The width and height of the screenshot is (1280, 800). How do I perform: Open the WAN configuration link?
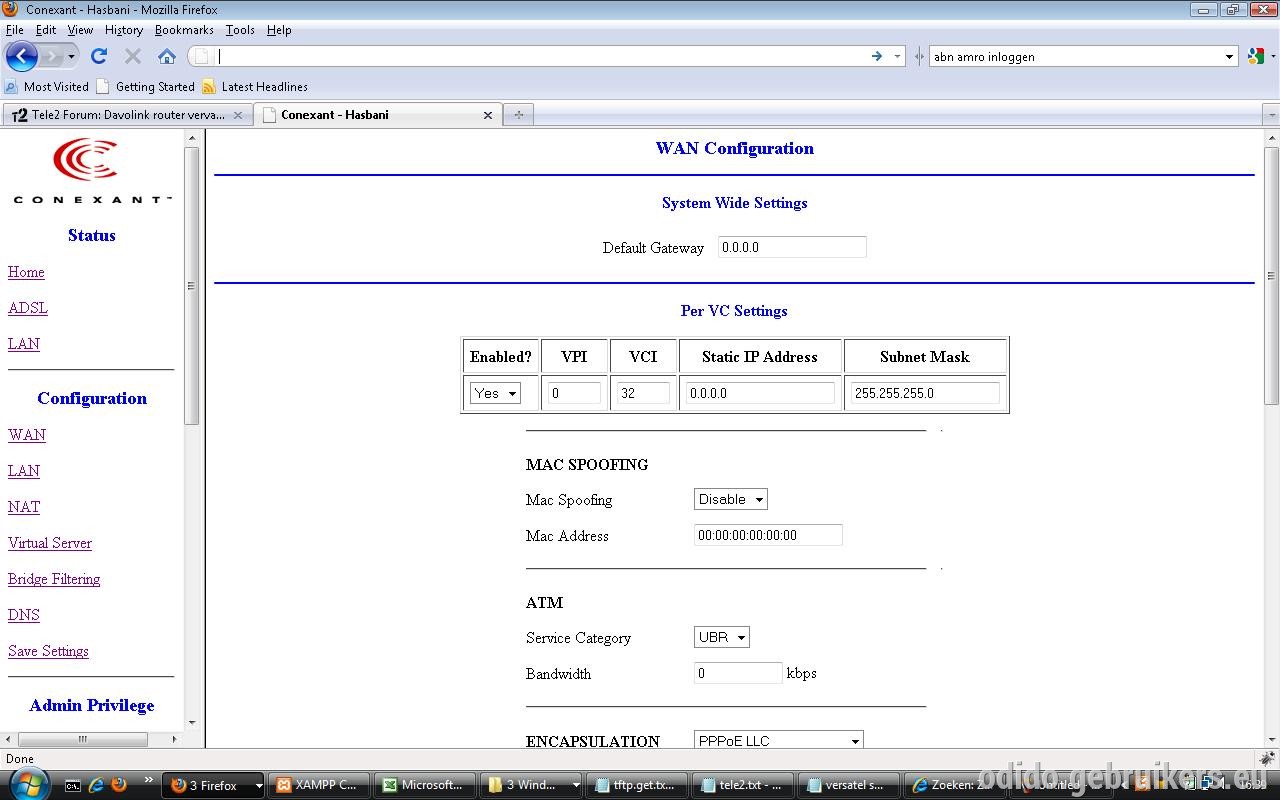[27, 435]
